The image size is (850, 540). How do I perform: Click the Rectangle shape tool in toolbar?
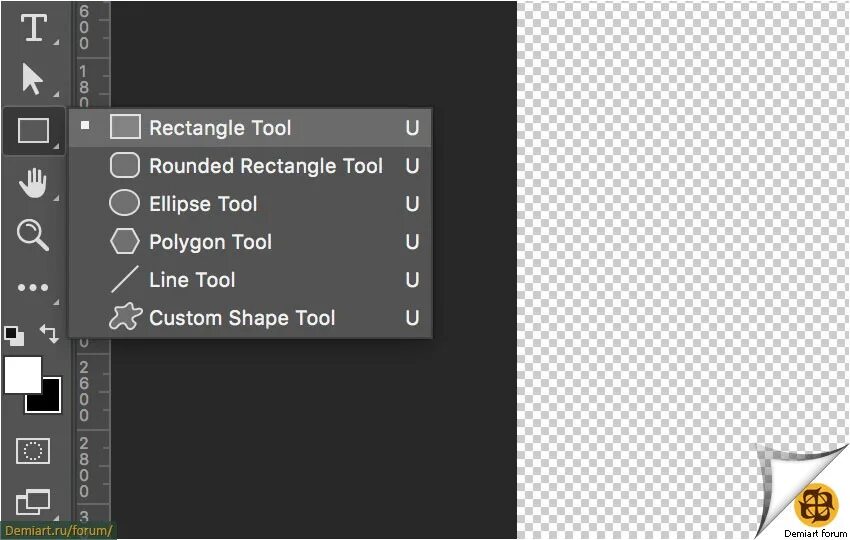[33, 131]
